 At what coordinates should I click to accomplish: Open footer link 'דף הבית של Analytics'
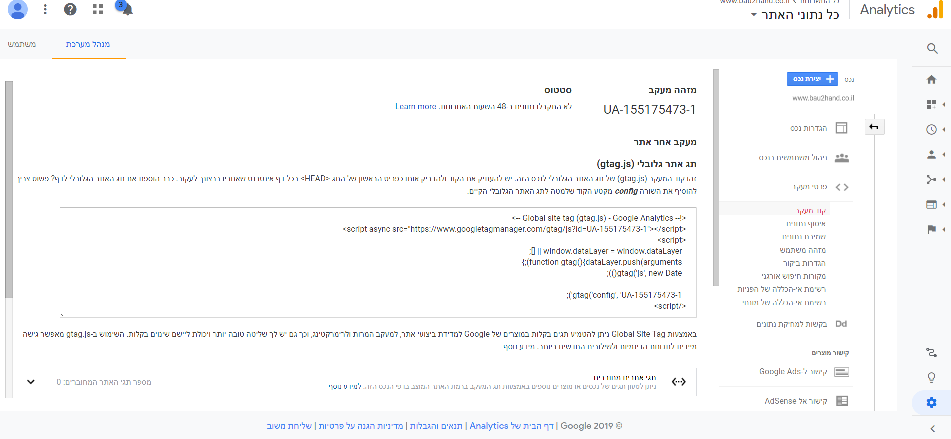pos(511,426)
